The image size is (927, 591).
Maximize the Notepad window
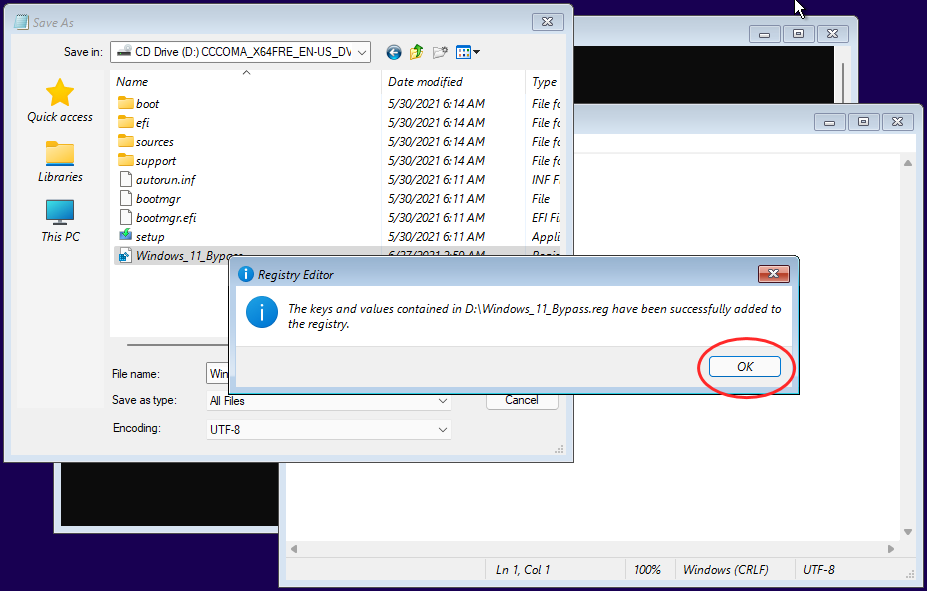pyautogui.click(x=863, y=122)
